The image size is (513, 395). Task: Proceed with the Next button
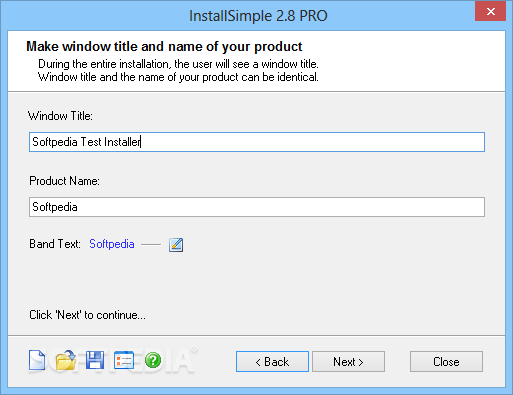point(348,361)
